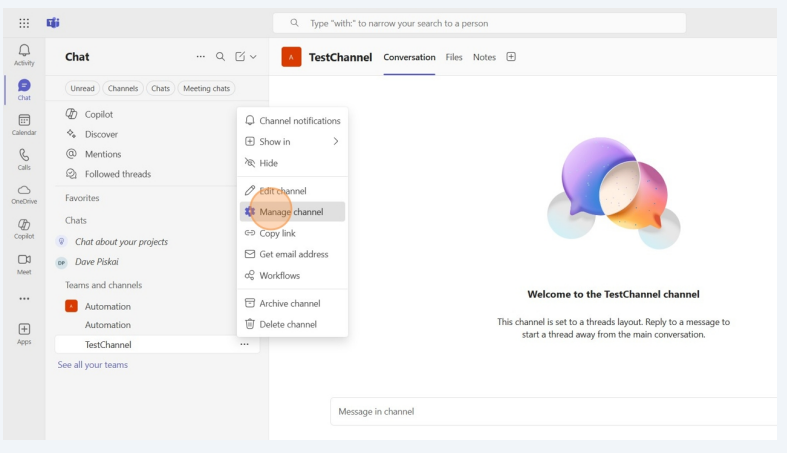This screenshot has width=787, height=453.
Task: Expand the Show in submenu
Action: tap(292, 142)
